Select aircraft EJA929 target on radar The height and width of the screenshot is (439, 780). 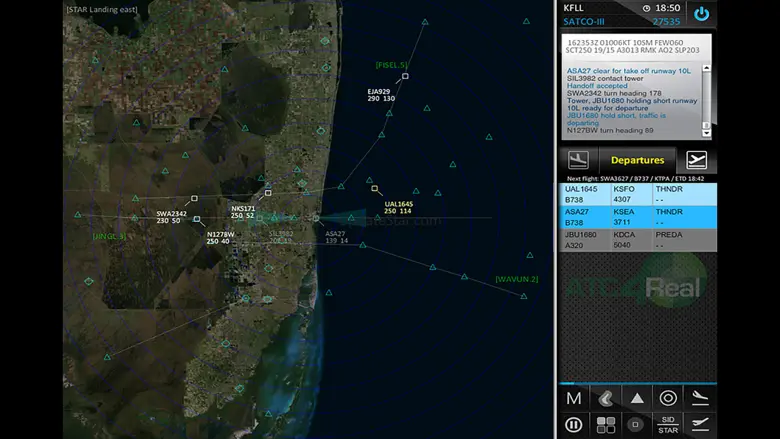[x=405, y=76]
